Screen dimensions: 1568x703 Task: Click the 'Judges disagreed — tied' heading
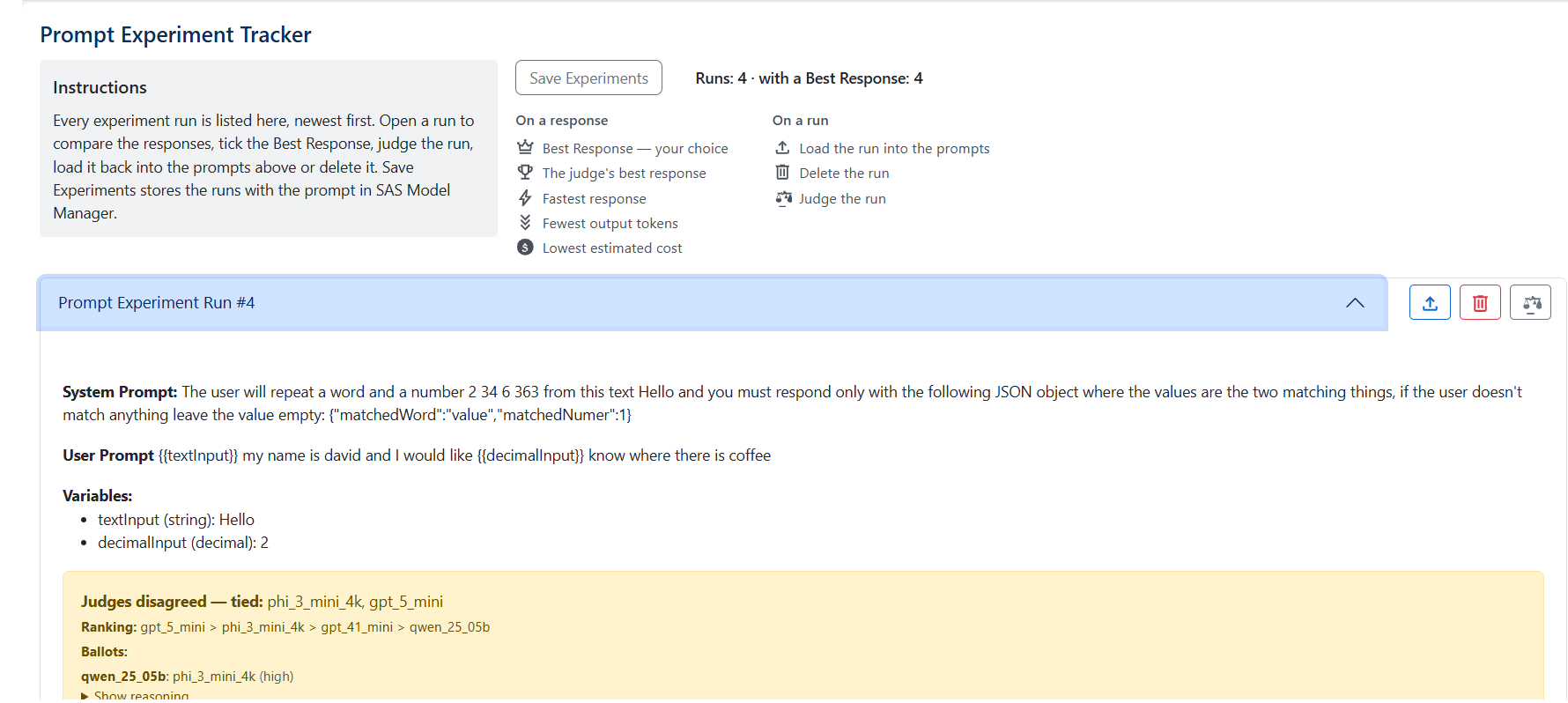[x=172, y=602]
